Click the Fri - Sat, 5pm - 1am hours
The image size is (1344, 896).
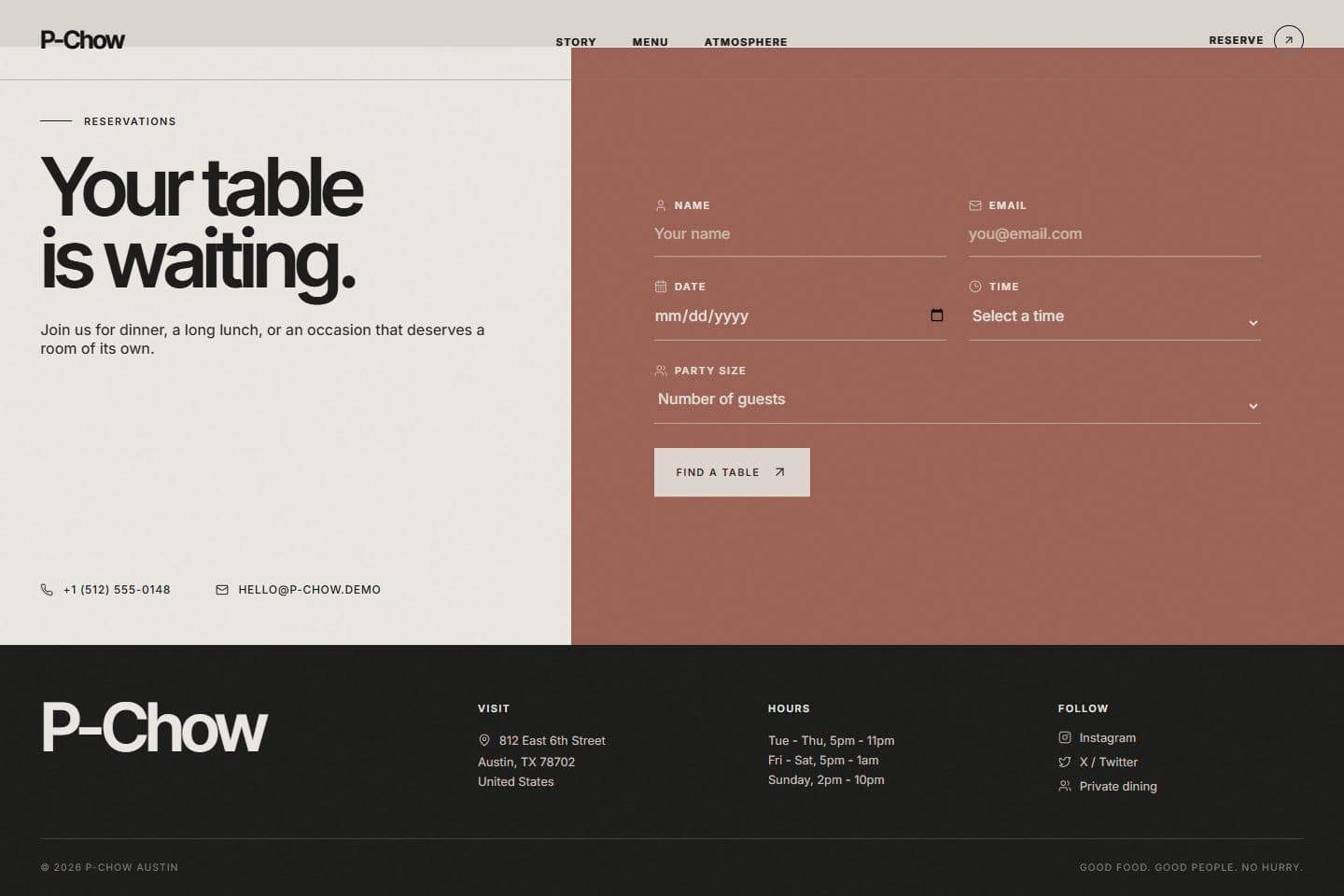(x=823, y=761)
